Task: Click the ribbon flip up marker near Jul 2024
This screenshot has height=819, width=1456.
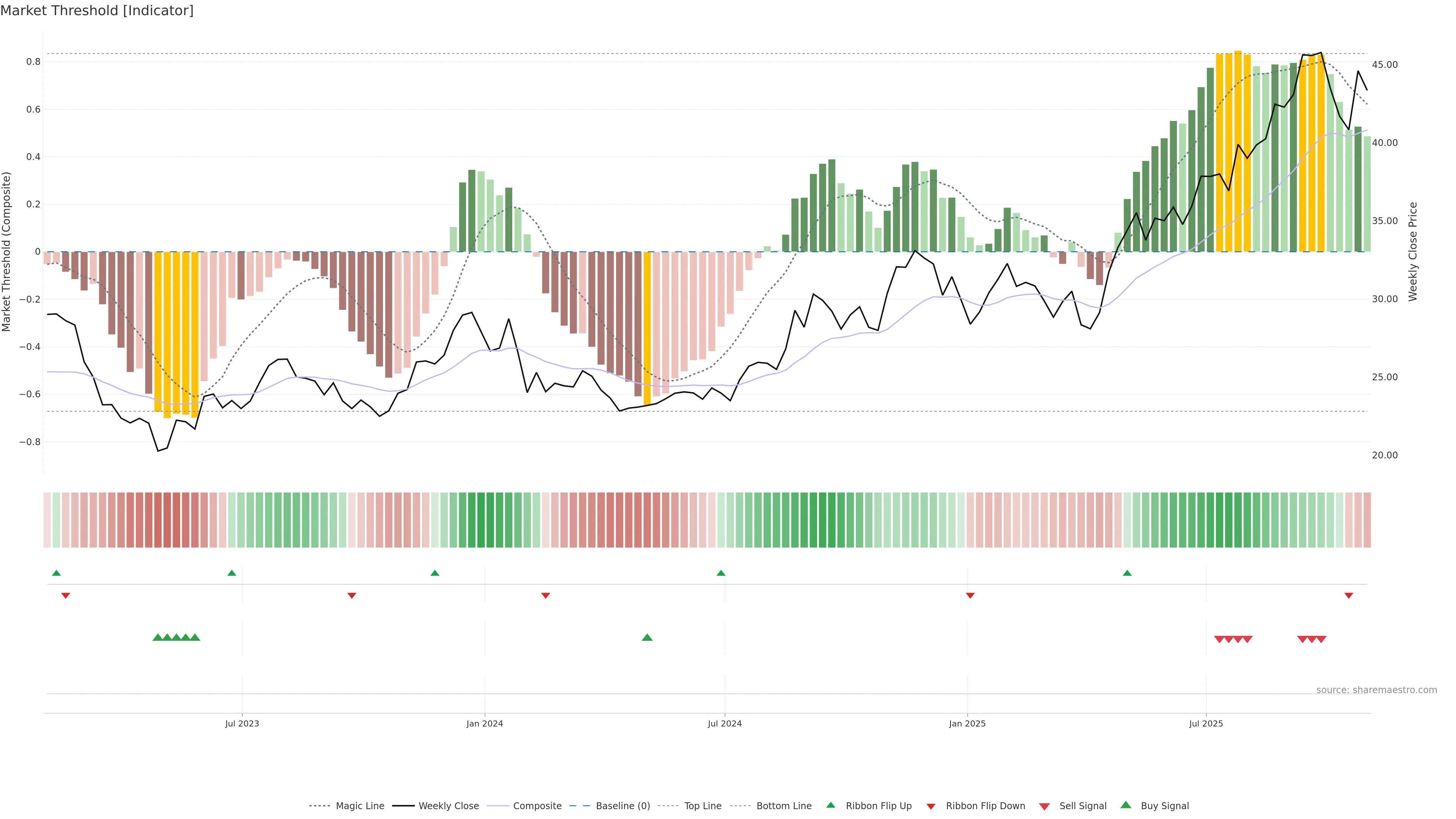Action: [x=721, y=573]
